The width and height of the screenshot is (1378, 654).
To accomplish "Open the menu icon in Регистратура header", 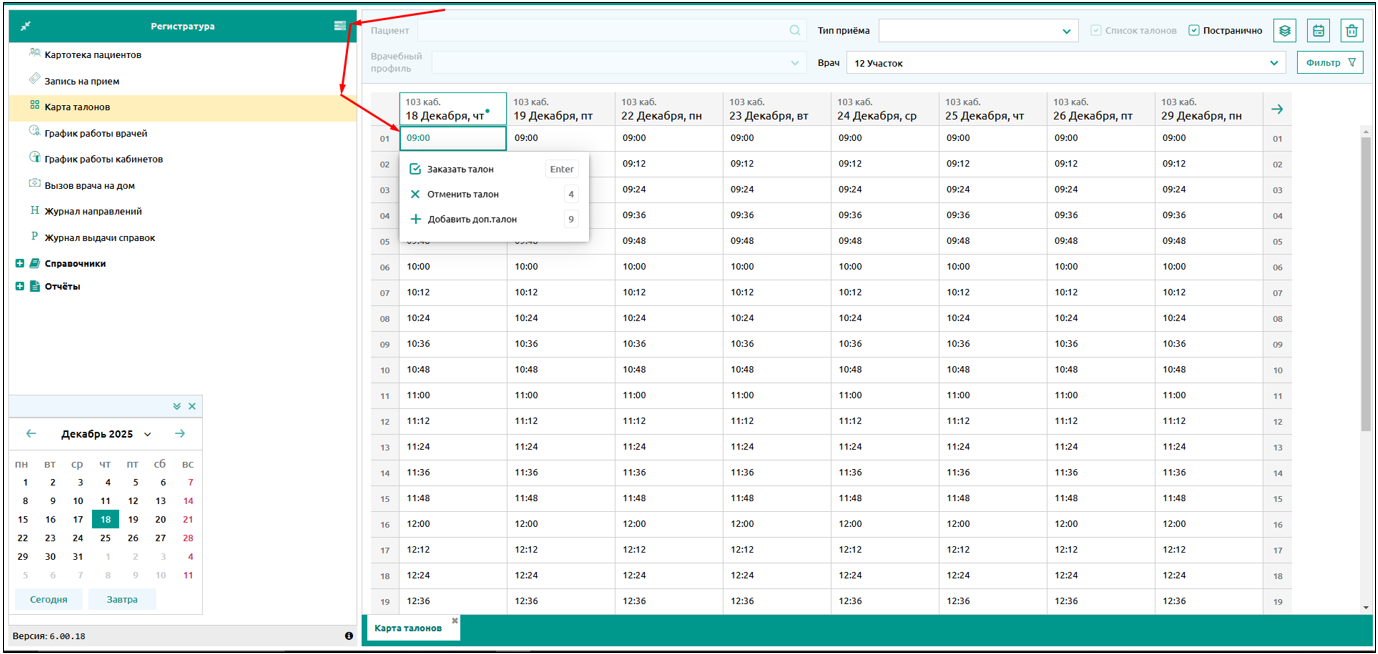I will pyautogui.click(x=340, y=26).
